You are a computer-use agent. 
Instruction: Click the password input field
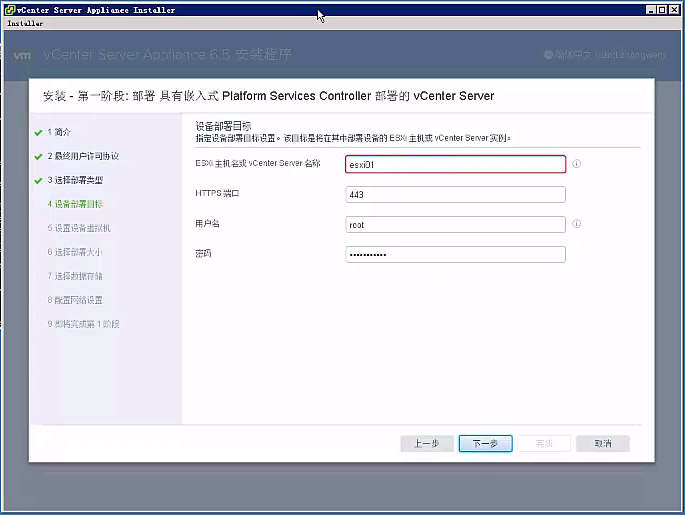pos(455,254)
